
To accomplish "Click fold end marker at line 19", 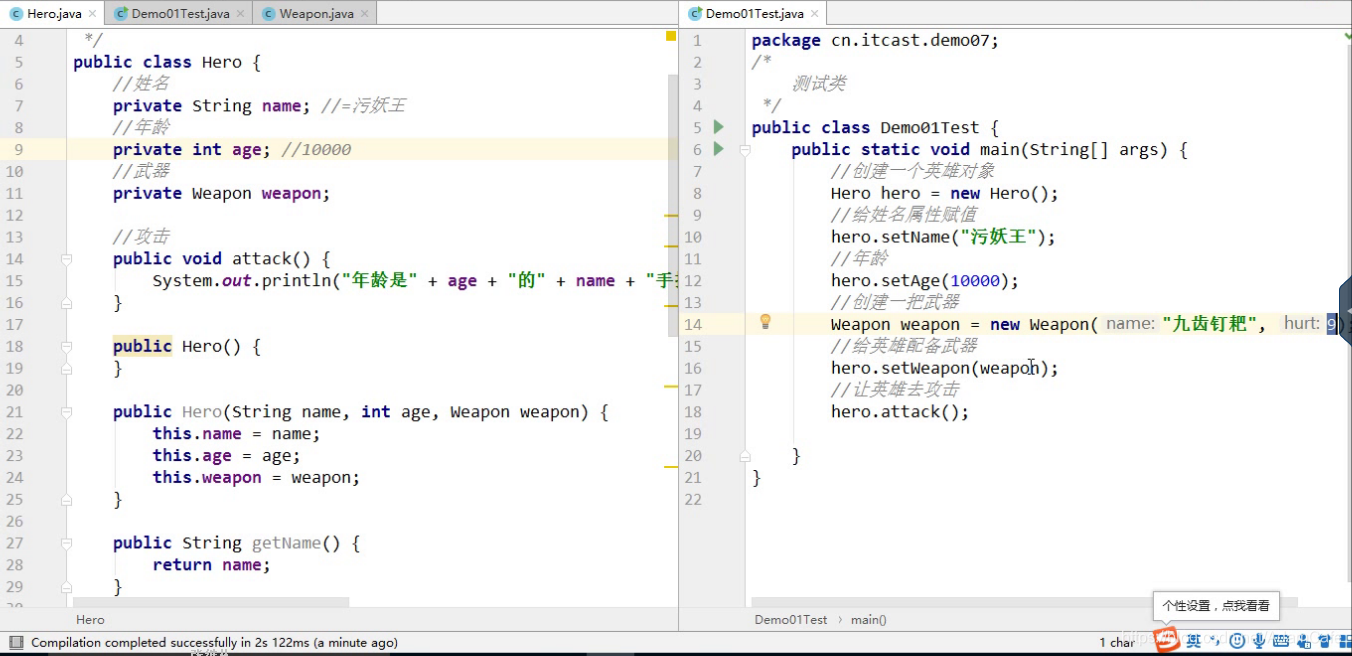I will click(x=66, y=368).
